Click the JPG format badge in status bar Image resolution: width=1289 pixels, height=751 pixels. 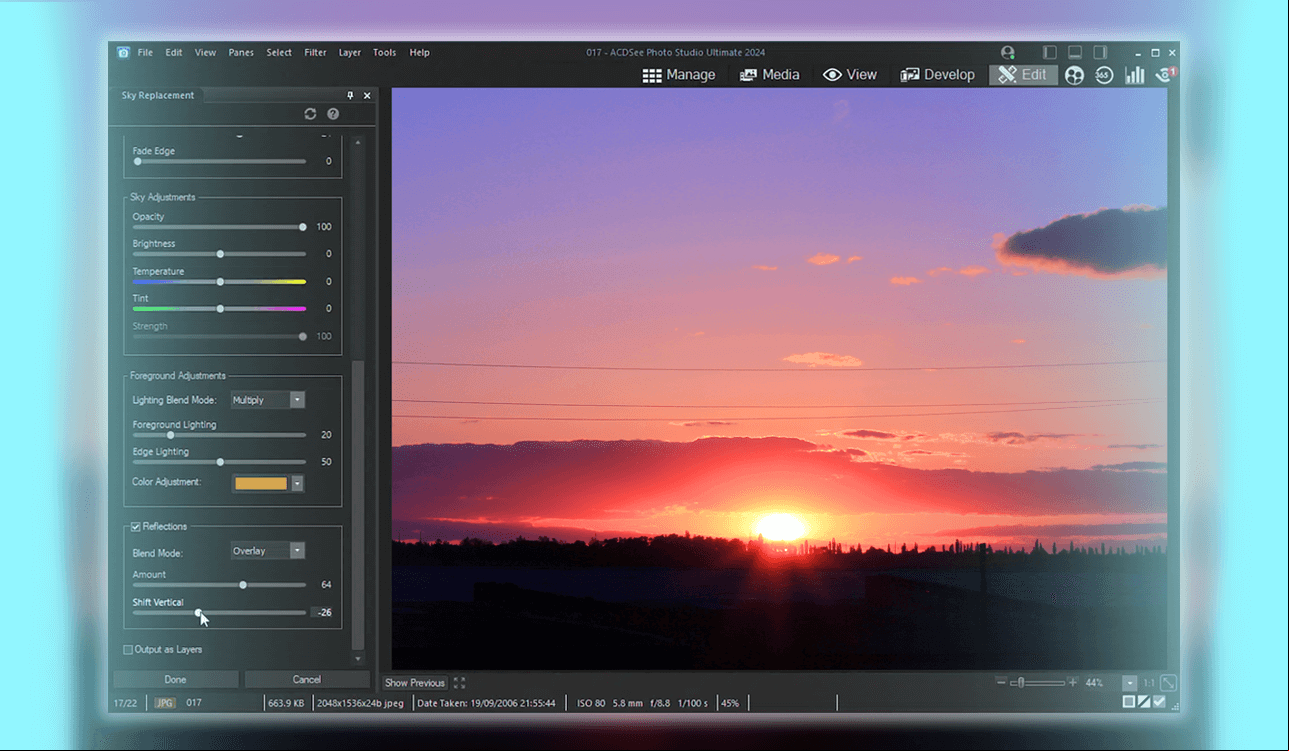pyautogui.click(x=165, y=703)
